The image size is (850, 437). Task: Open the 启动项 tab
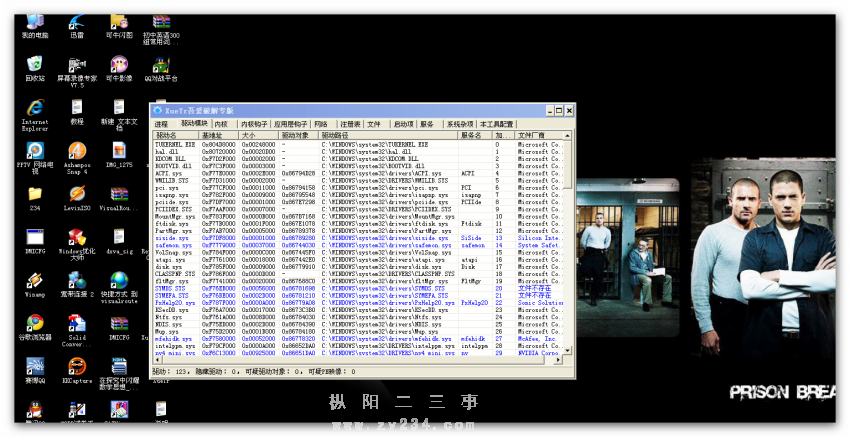click(404, 124)
